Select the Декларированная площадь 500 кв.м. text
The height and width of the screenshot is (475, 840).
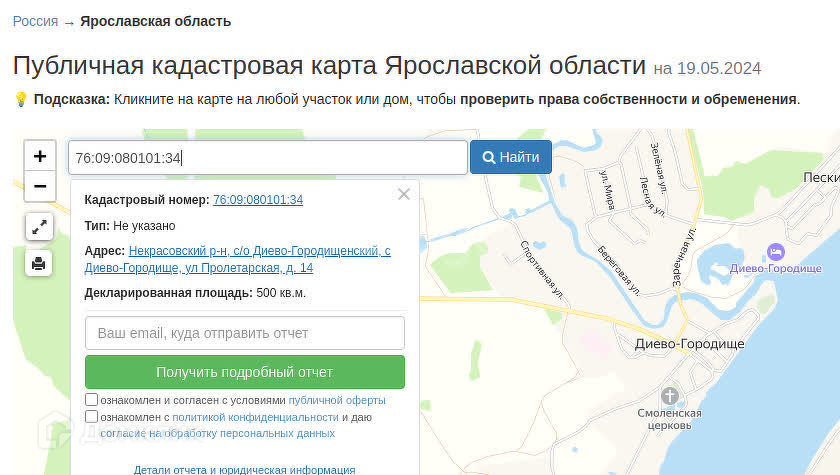coord(195,293)
